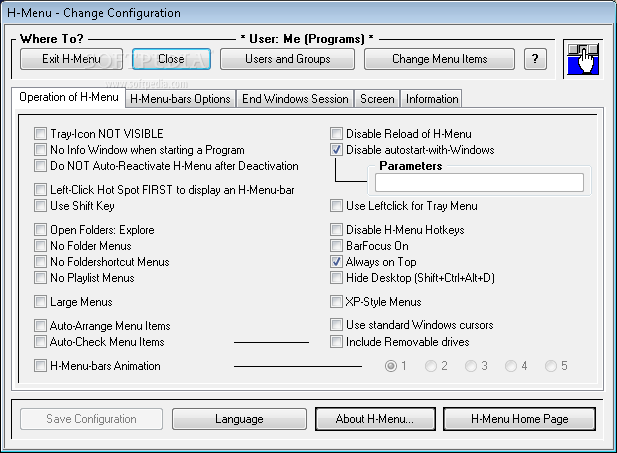Open the Screen tab

[377, 99]
